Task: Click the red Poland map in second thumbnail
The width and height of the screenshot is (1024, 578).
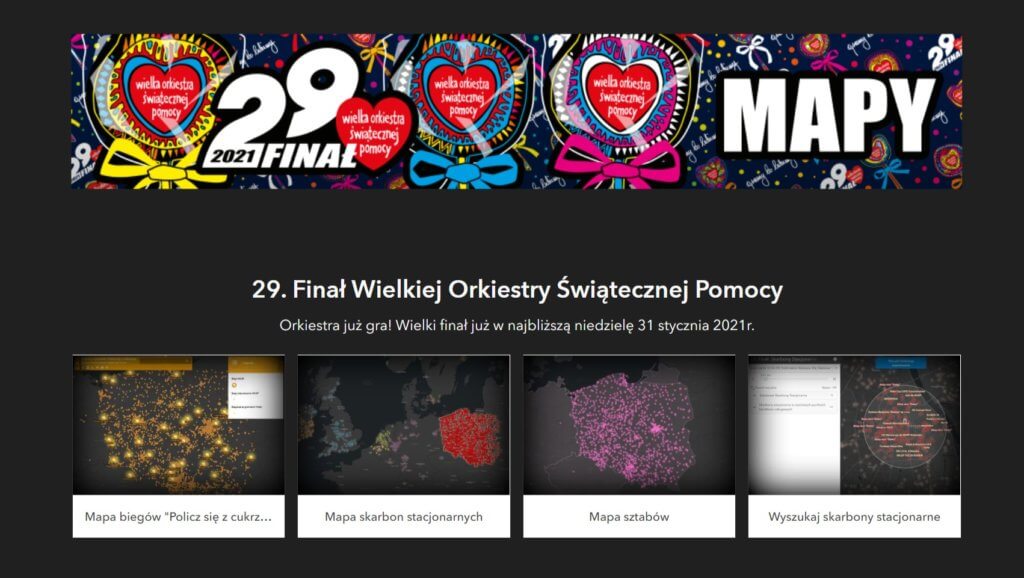Action: 470,438
